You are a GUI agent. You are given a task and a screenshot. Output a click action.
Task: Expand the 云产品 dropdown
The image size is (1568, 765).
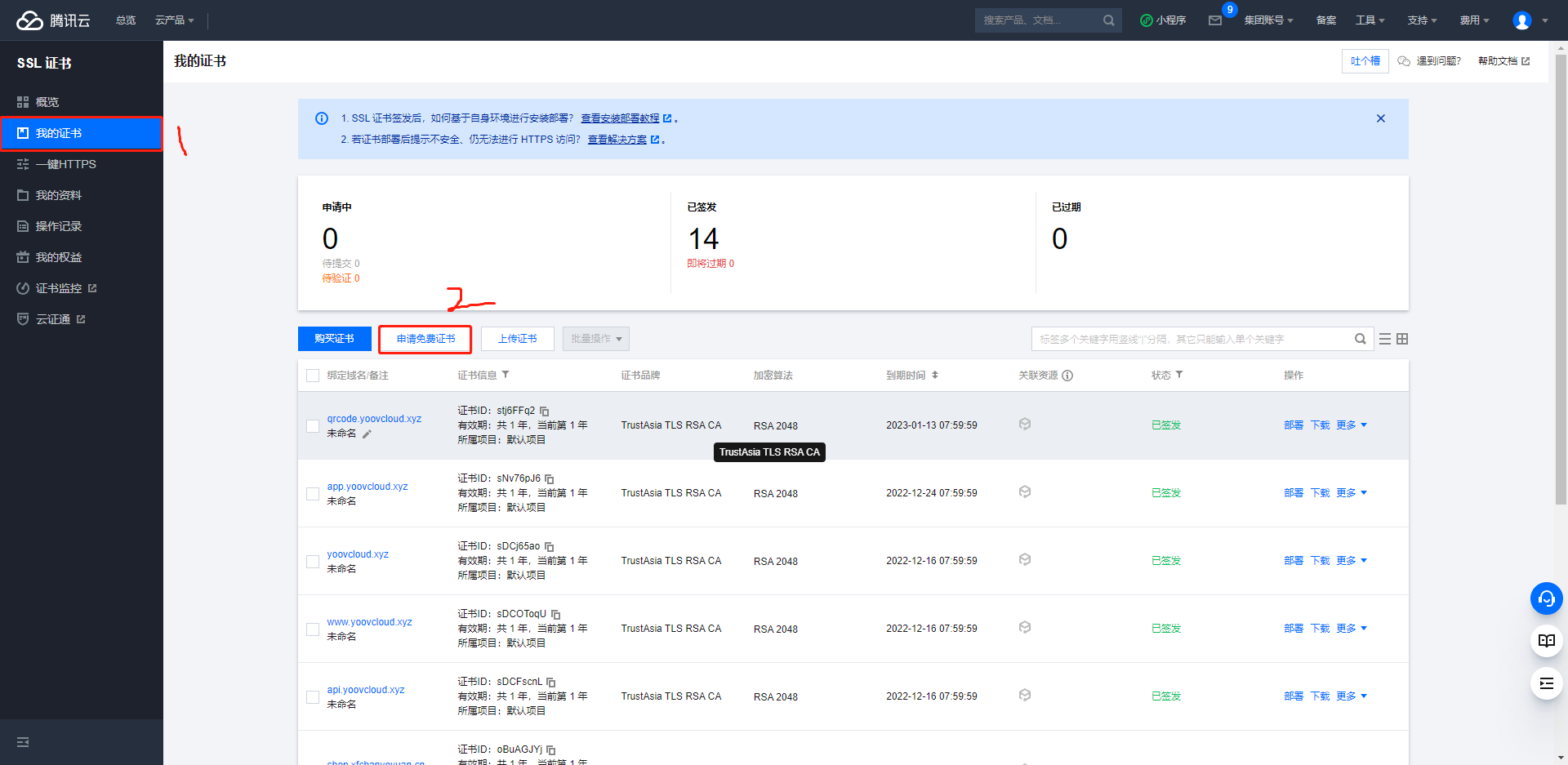(175, 20)
